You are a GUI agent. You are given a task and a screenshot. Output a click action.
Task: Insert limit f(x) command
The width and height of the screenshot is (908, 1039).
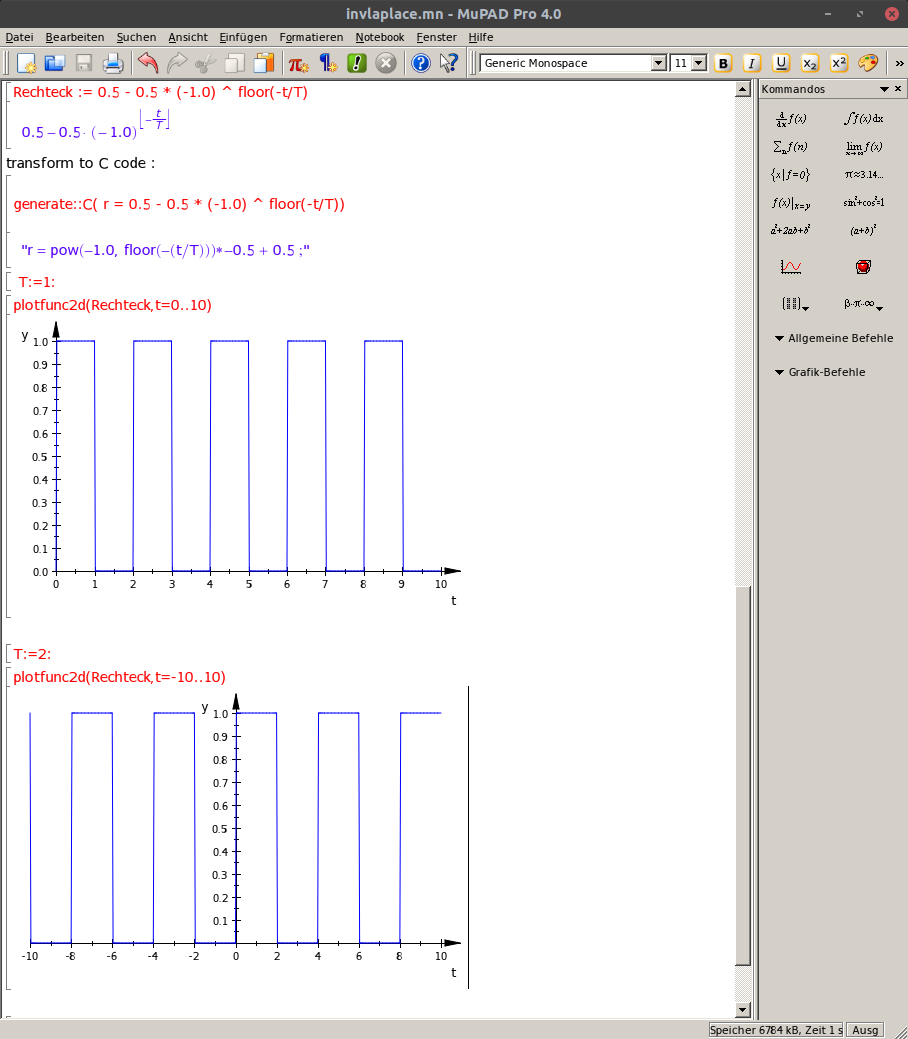coord(863,147)
